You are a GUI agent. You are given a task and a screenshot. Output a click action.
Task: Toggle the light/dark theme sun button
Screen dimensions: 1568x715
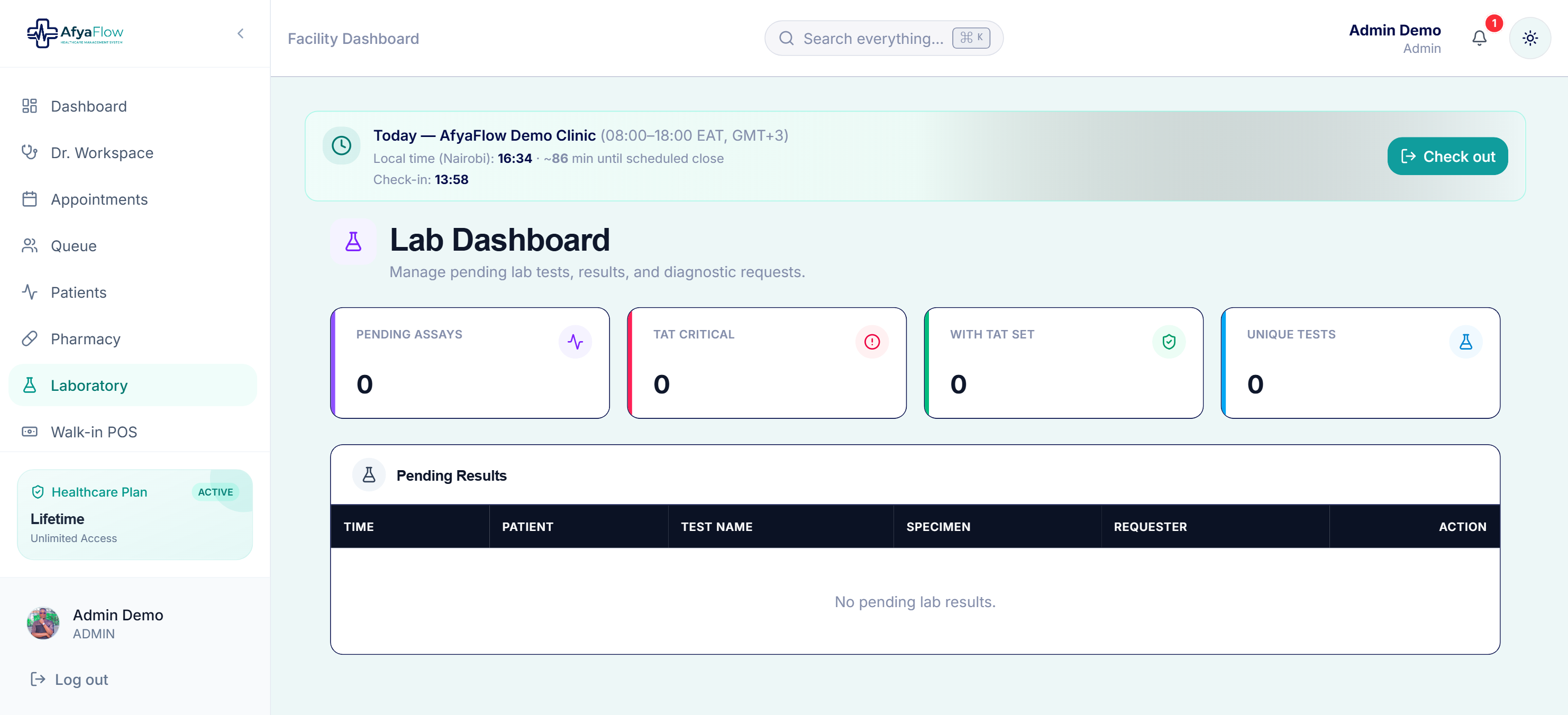1530,38
